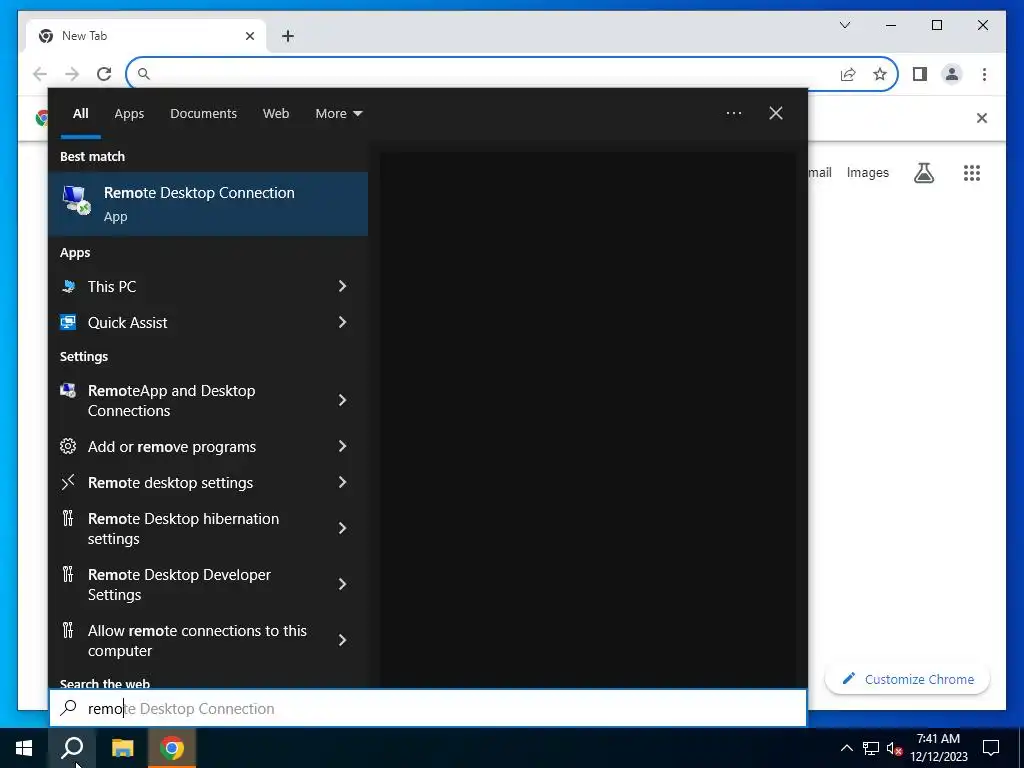The height and width of the screenshot is (768, 1024).
Task: Expand Remote Desktop hibernation settings details
Action: point(342,528)
